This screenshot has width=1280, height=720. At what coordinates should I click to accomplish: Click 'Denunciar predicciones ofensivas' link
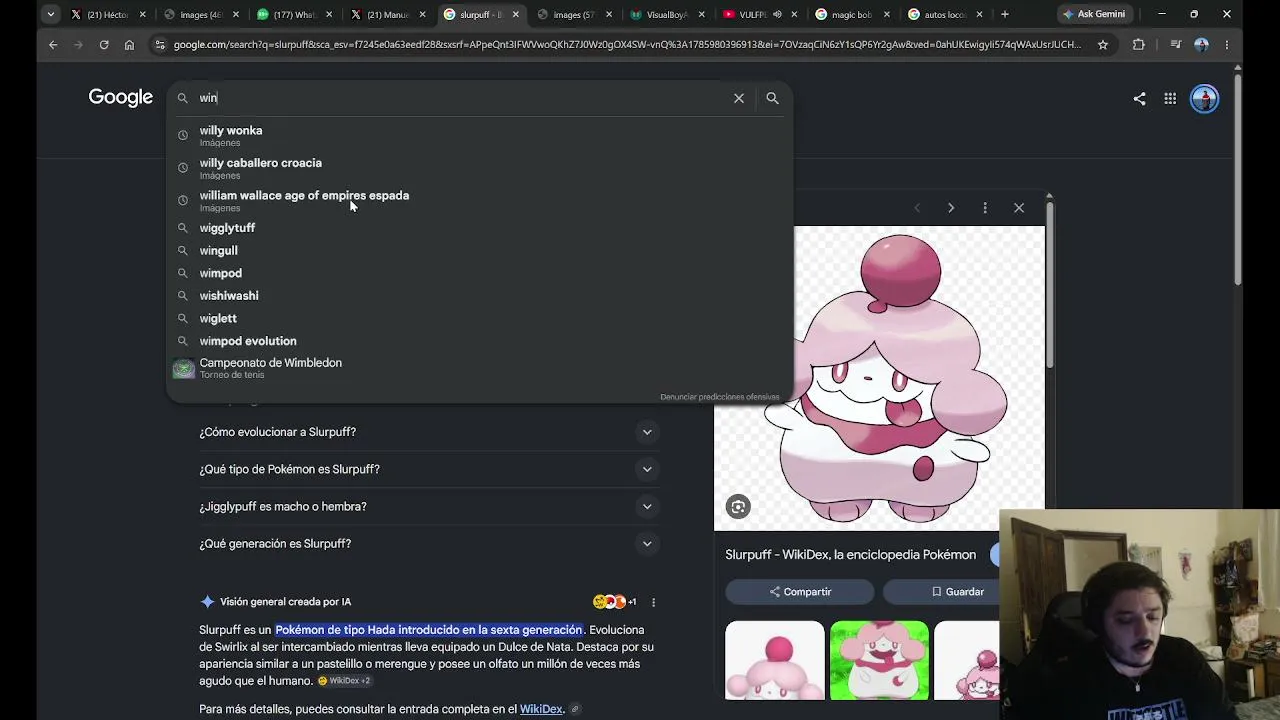coord(719,397)
